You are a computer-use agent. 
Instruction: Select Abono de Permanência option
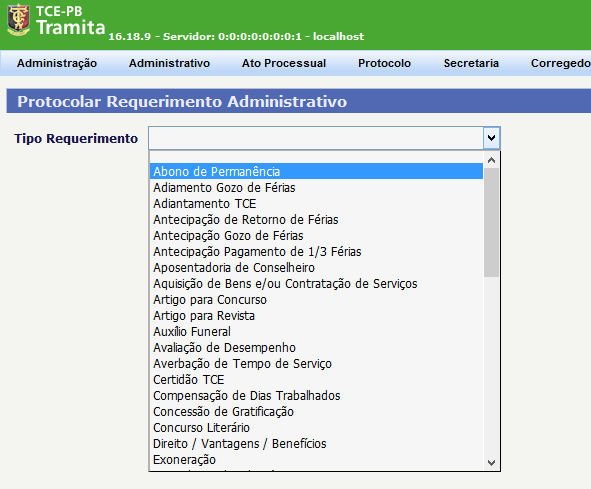click(x=316, y=172)
